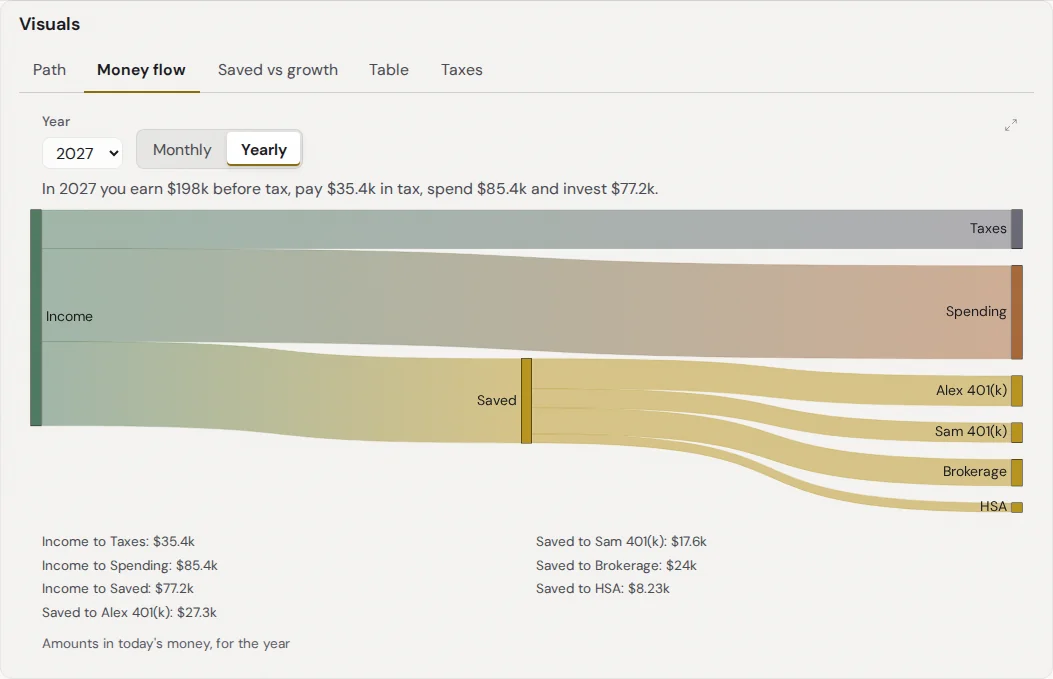The image size is (1053, 679).
Task: Open the Table tab
Action: [x=389, y=70]
